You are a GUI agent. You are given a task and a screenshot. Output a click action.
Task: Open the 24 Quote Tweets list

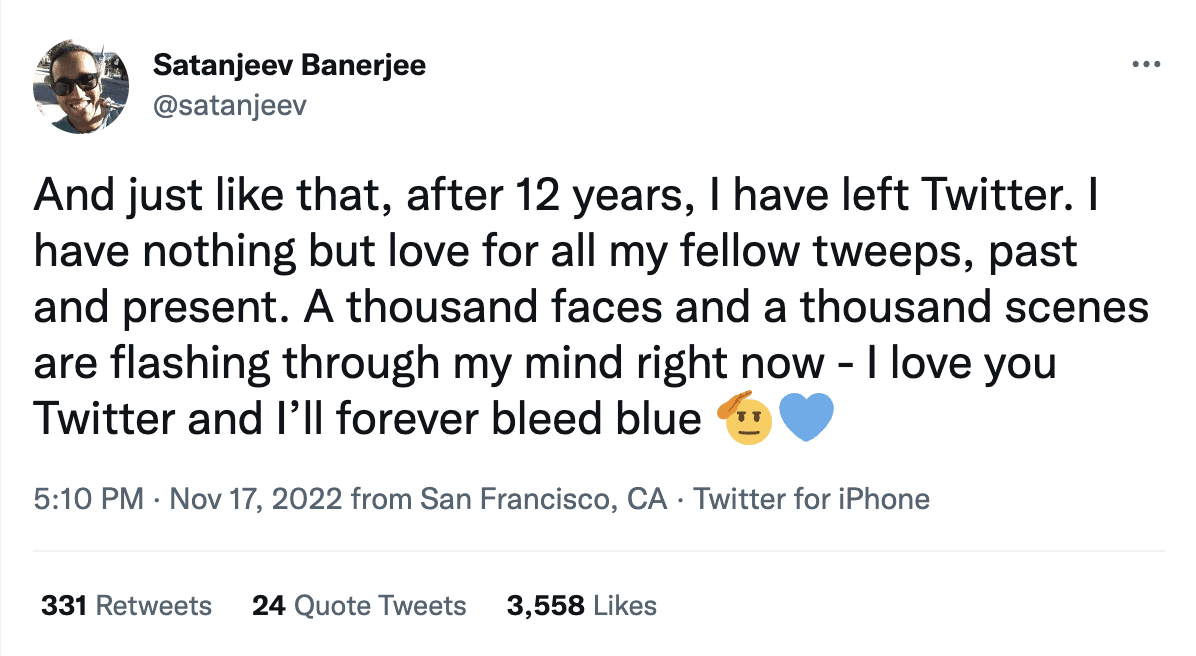click(x=360, y=605)
